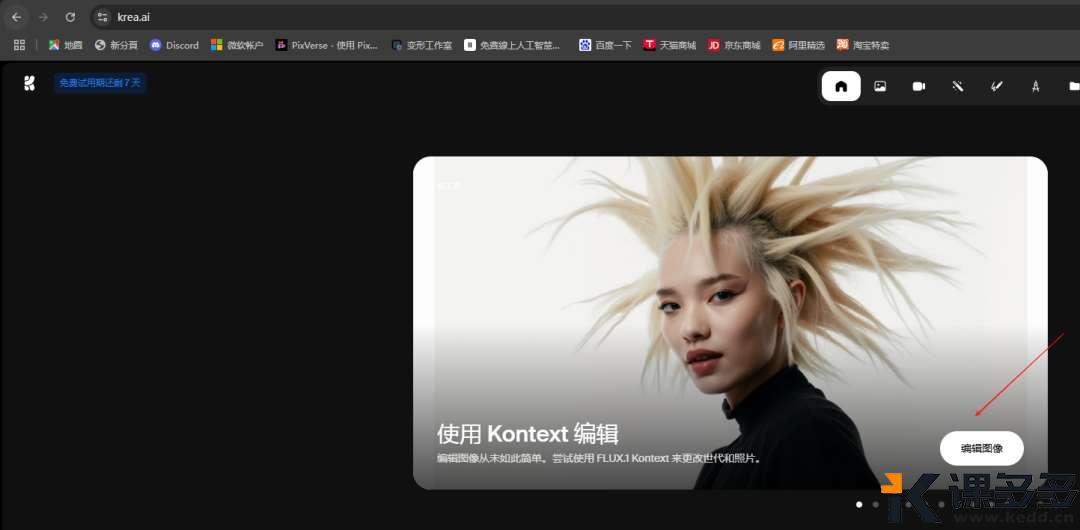Open the Discord bookmark
Viewport: 1080px width, 530px height.
point(174,45)
